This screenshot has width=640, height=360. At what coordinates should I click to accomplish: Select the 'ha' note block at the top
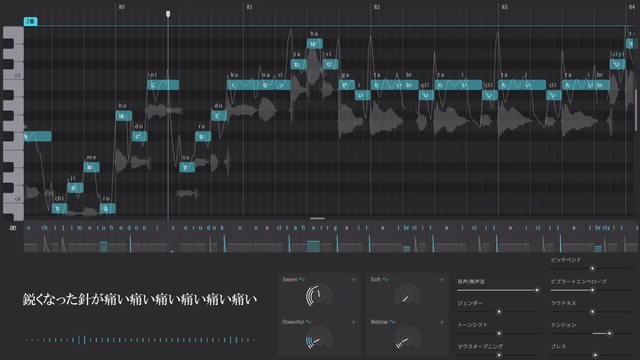[315, 44]
